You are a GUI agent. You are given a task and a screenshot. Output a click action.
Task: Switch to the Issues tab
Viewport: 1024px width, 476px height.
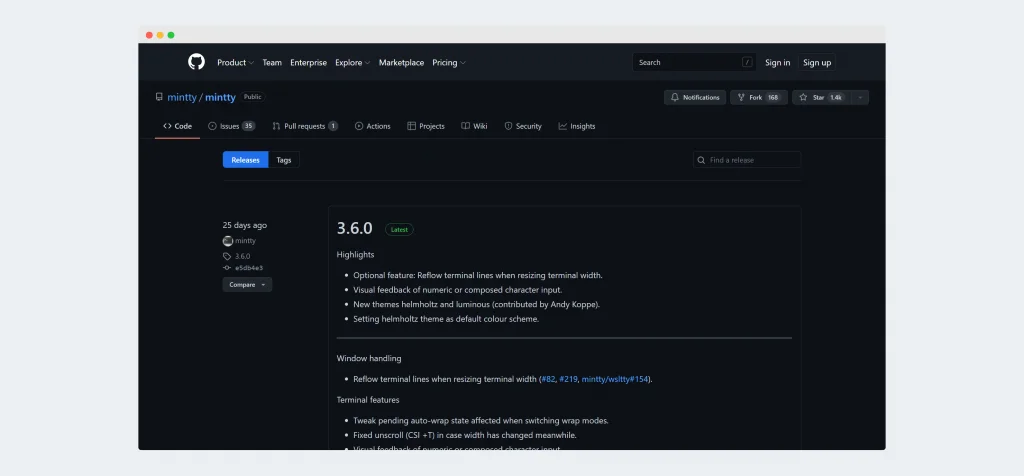point(231,126)
